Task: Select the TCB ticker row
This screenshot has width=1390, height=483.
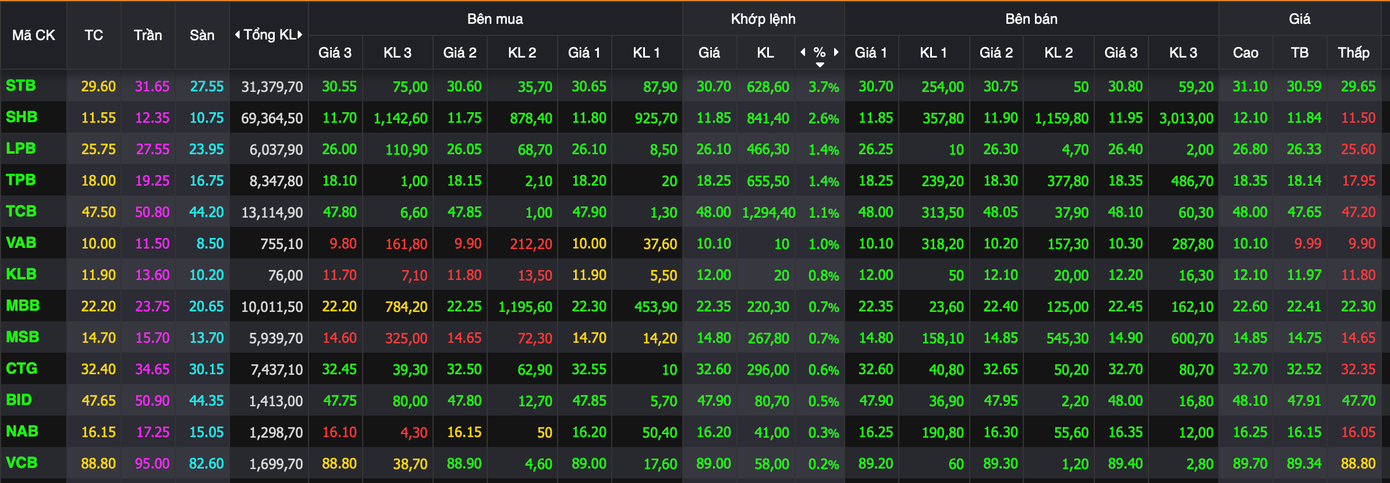Action: tap(21, 212)
